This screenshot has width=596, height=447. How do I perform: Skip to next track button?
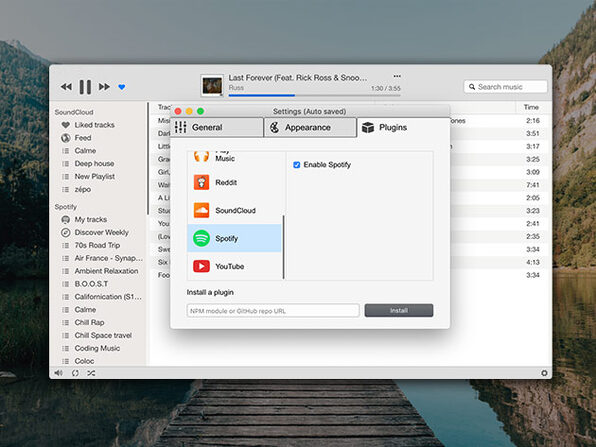tap(104, 87)
